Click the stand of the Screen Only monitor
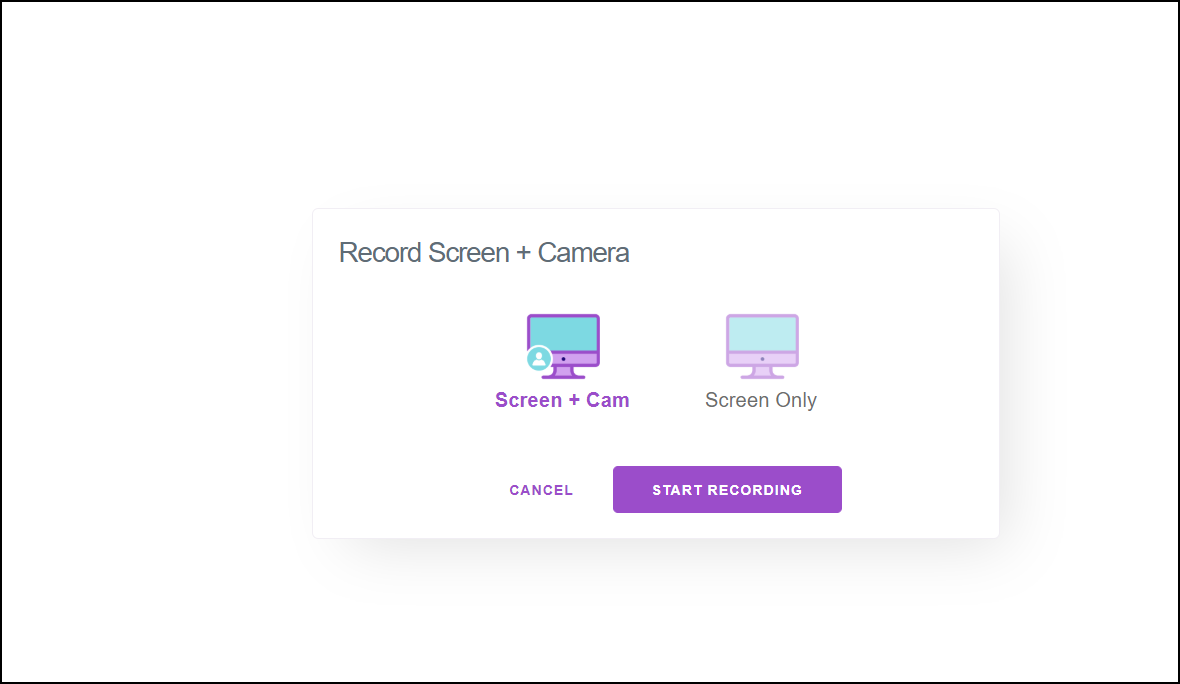1180x684 pixels. [x=762, y=373]
